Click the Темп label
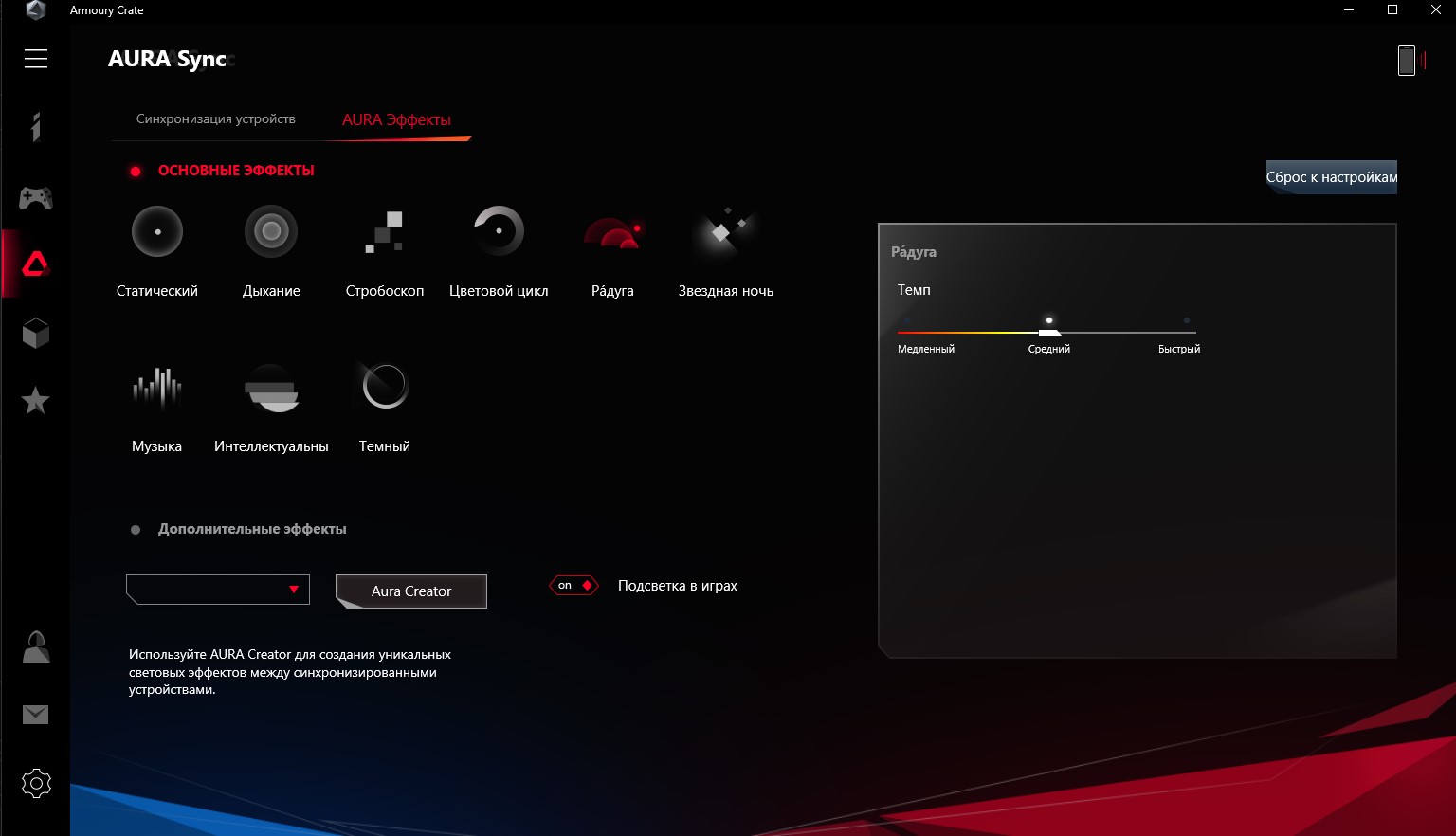1456x836 pixels. tap(914, 290)
